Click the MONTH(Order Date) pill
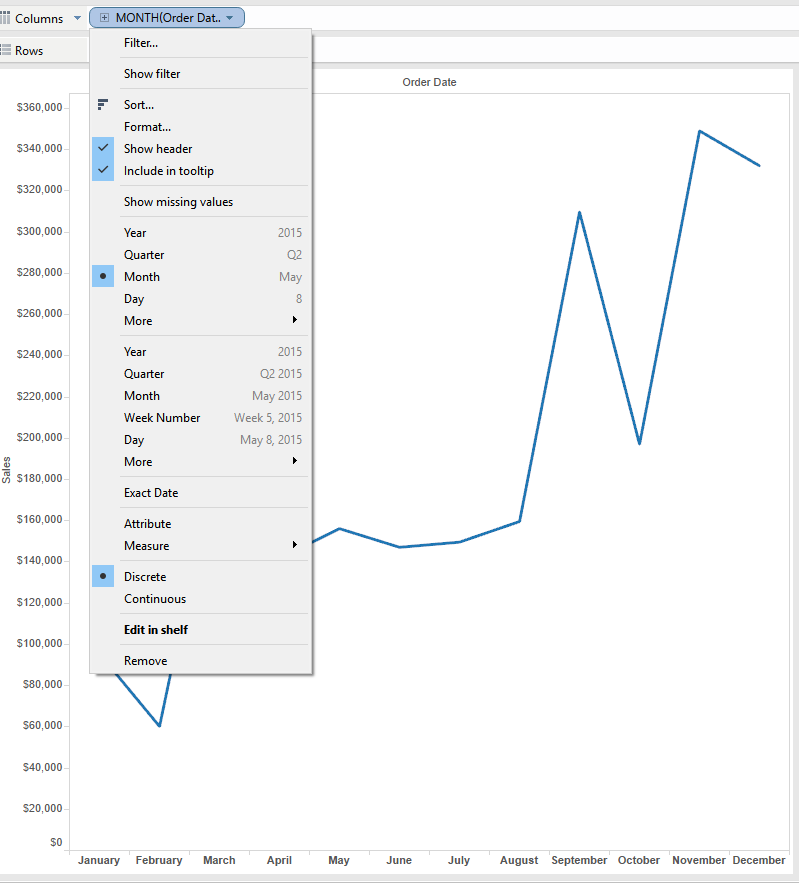This screenshot has height=883, width=799. point(167,18)
